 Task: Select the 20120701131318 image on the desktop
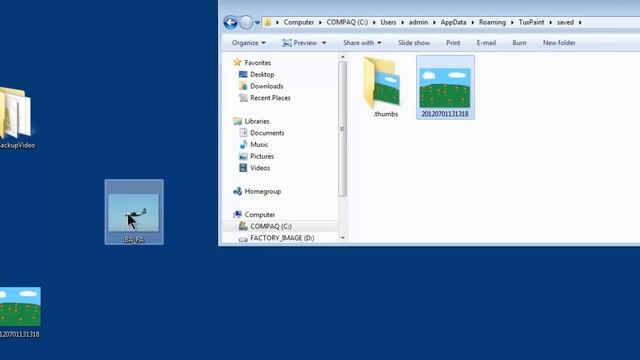(20, 313)
